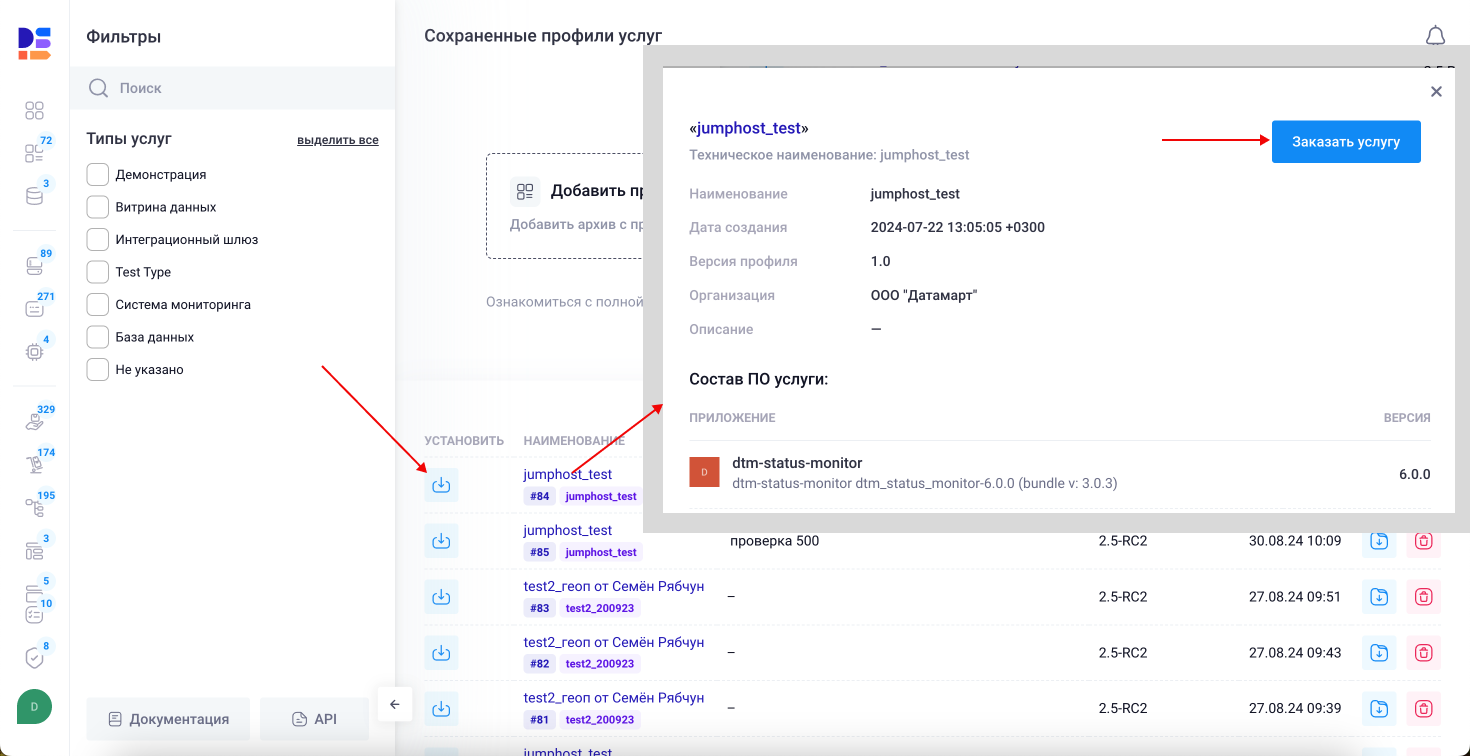The height and width of the screenshot is (756, 1470).
Task: Click the user avatar D in sidebar
Action: [x=34, y=706]
